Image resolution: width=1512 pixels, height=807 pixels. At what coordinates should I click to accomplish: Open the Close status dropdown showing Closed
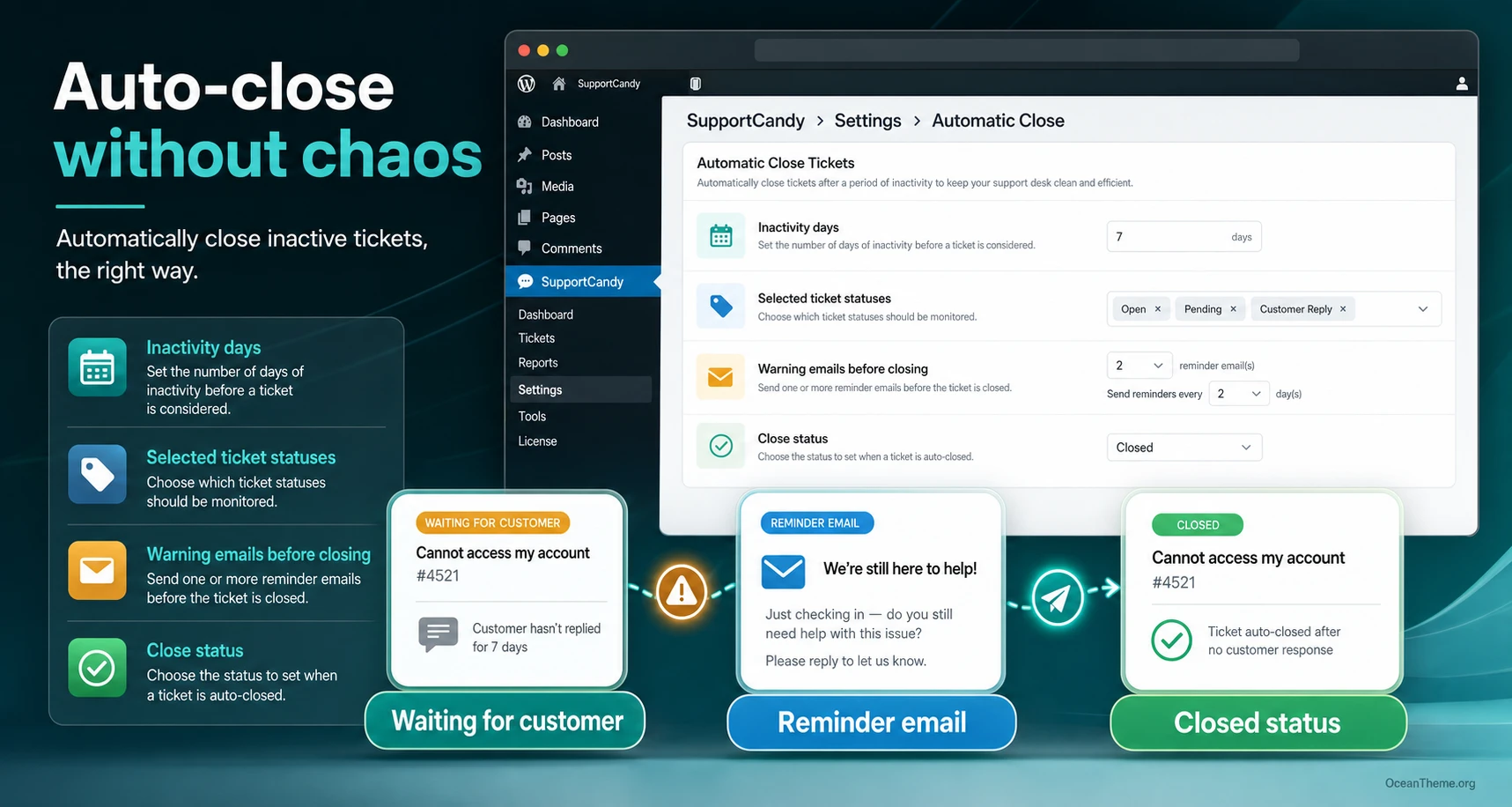coord(1184,448)
